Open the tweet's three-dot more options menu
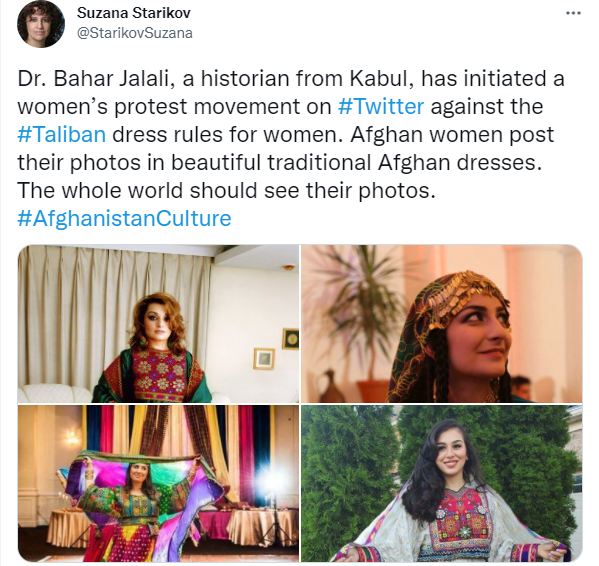The width and height of the screenshot is (599, 566). coord(573,13)
